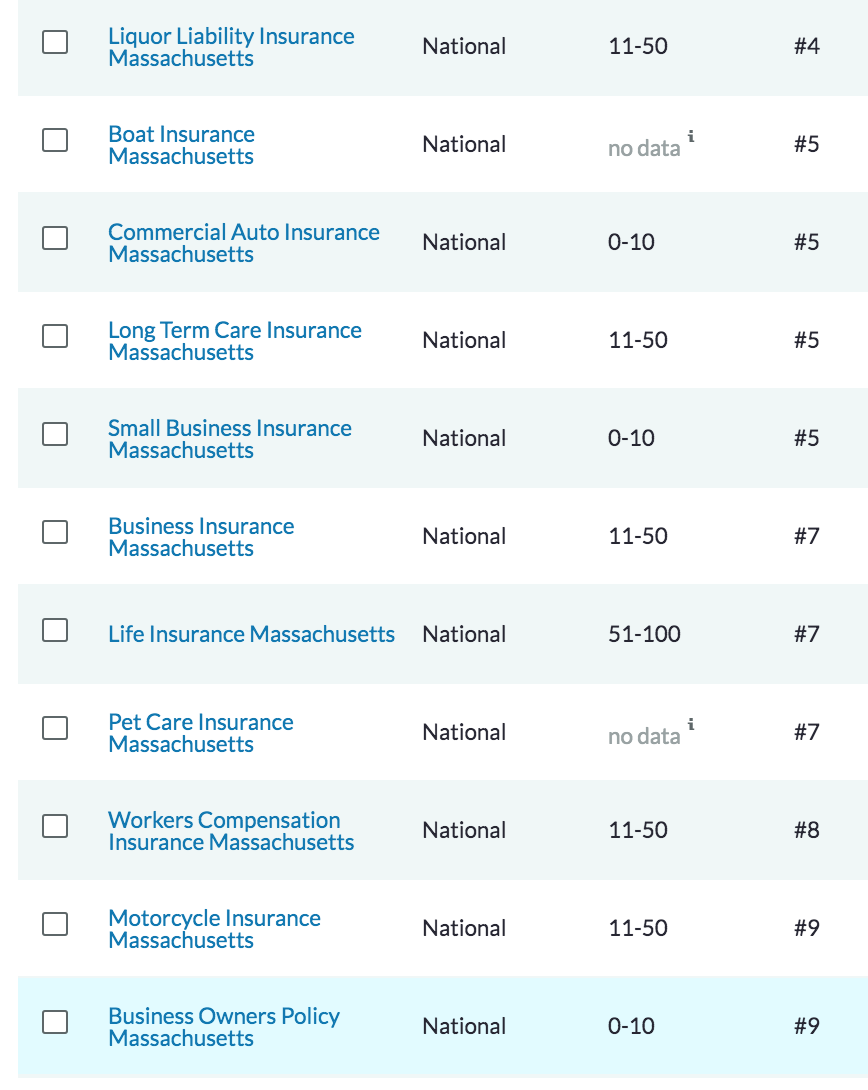Open Life Insurance Massachusetts keyword
Viewport: 868px width, 1090px height.
coord(251,634)
